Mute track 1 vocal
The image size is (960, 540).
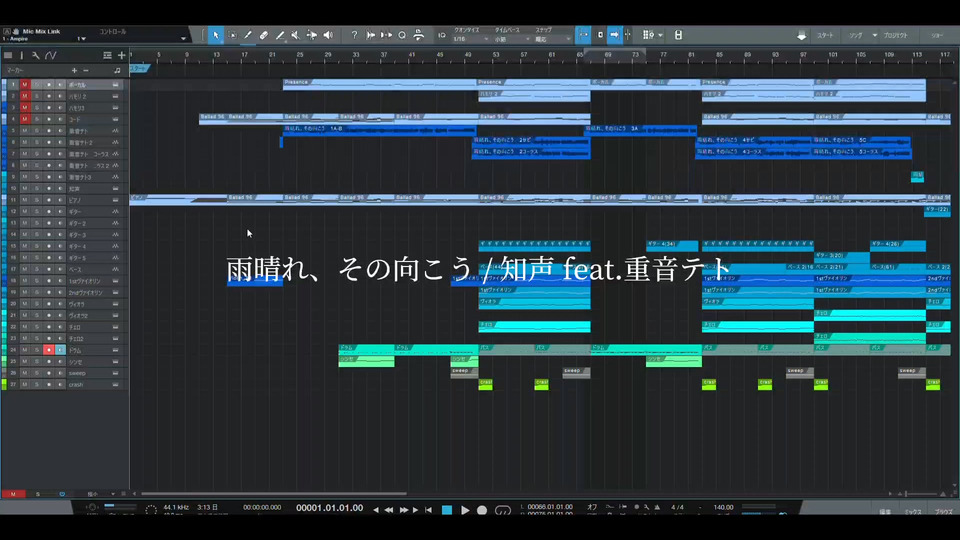[24, 84]
